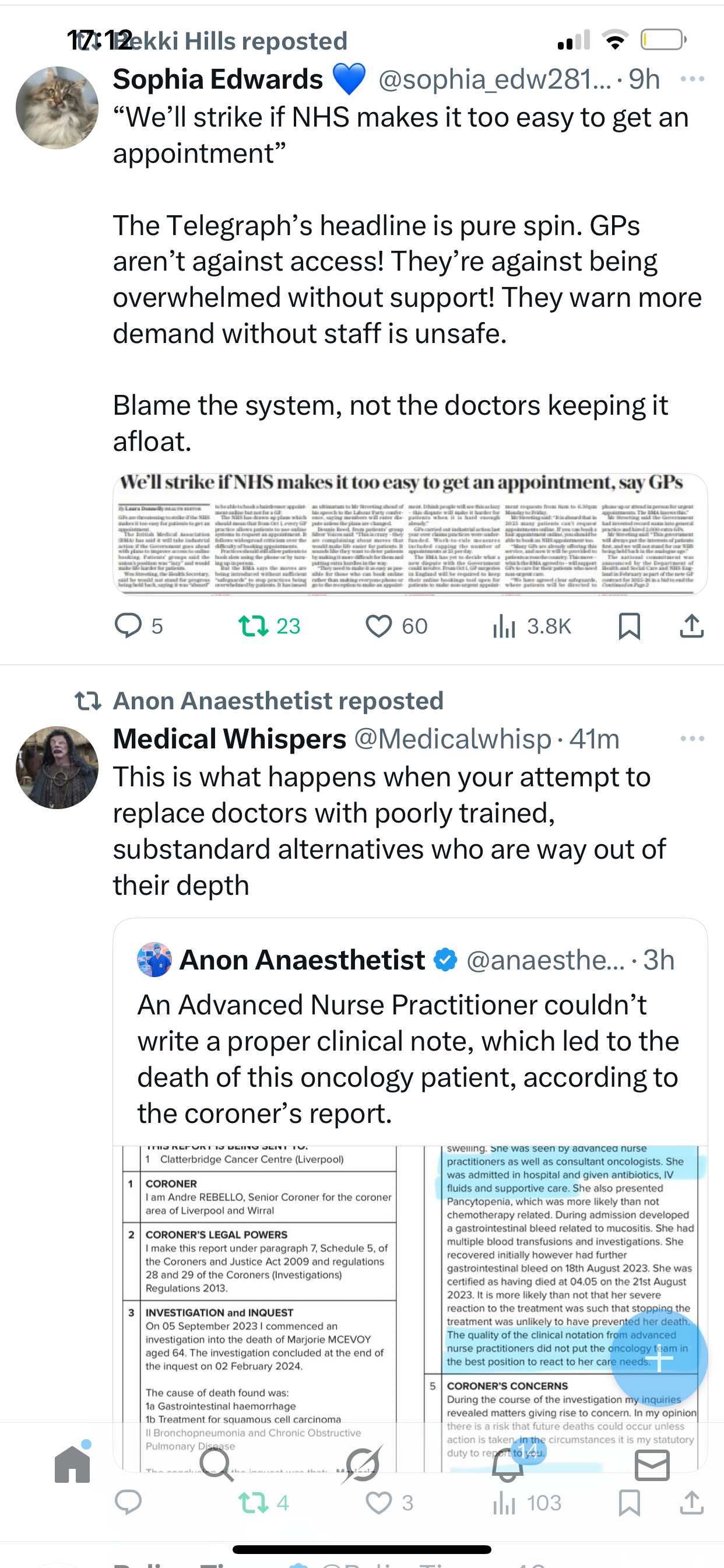Open more options for Sophia Edwards' post
Image resolution: width=724 pixels, height=1568 pixels.
[x=693, y=79]
